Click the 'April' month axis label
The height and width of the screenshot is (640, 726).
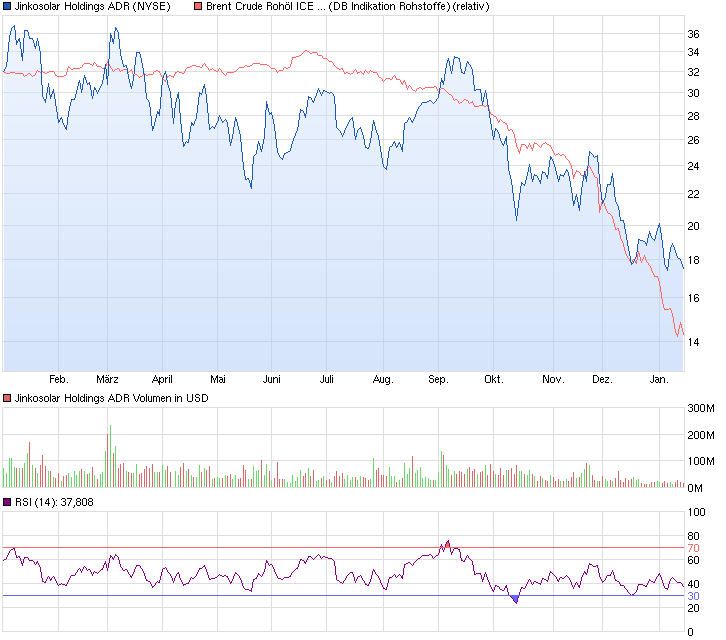pyautogui.click(x=162, y=379)
